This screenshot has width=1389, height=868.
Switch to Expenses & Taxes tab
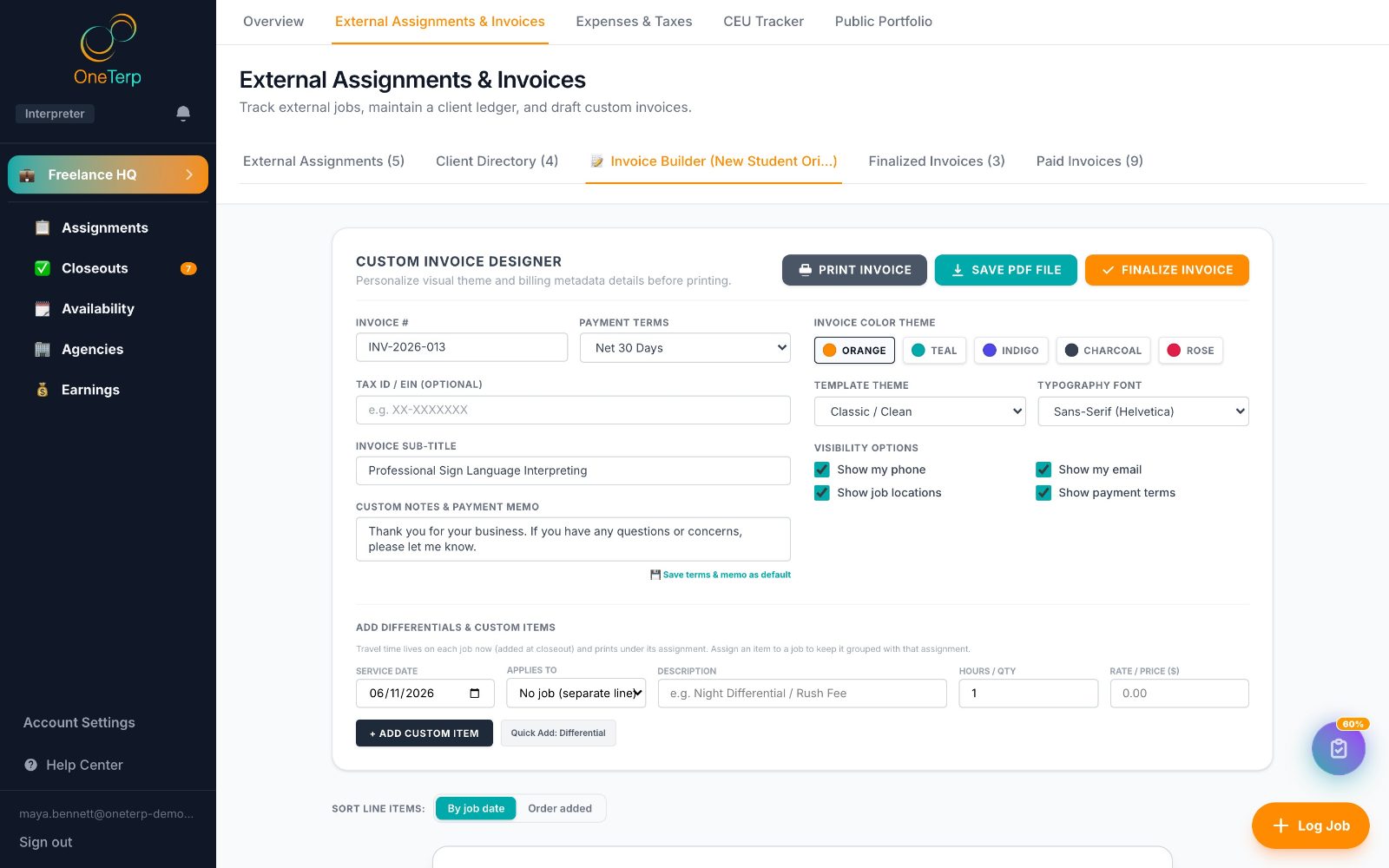(634, 22)
